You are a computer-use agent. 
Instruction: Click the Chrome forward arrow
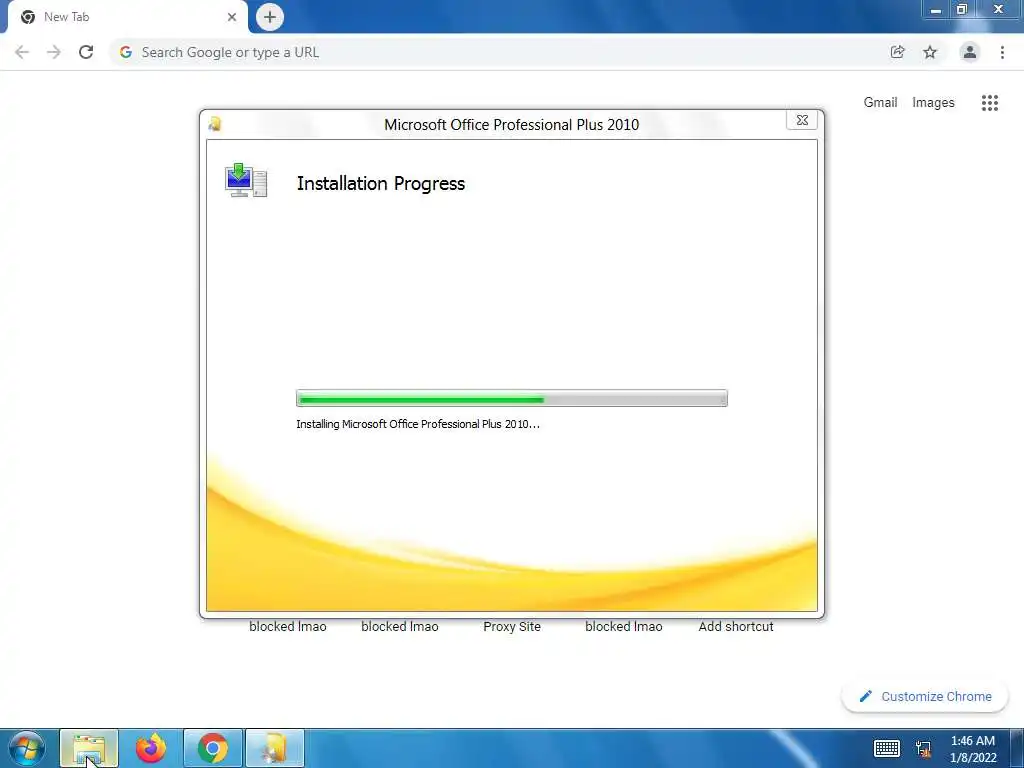pyautogui.click(x=54, y=52)
